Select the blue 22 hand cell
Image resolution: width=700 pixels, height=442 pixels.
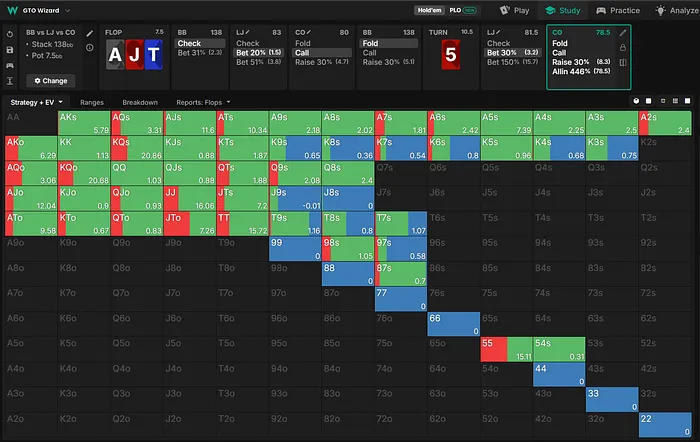[665, 425]
